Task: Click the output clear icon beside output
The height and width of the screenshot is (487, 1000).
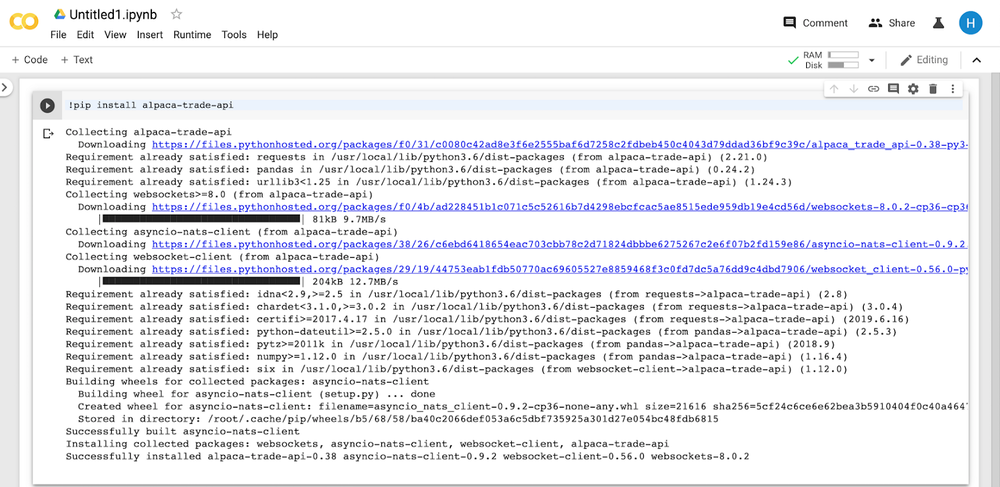Action: [48, 133]
